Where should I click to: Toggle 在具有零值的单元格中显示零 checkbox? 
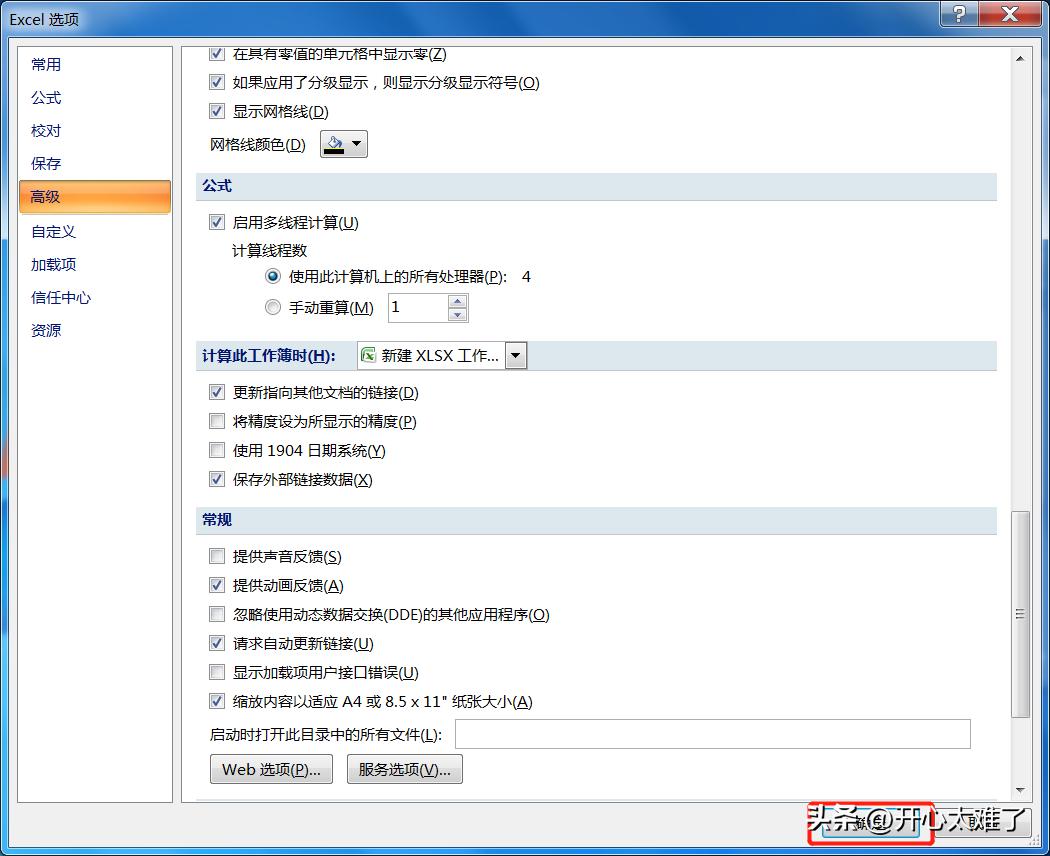point(216,54)
